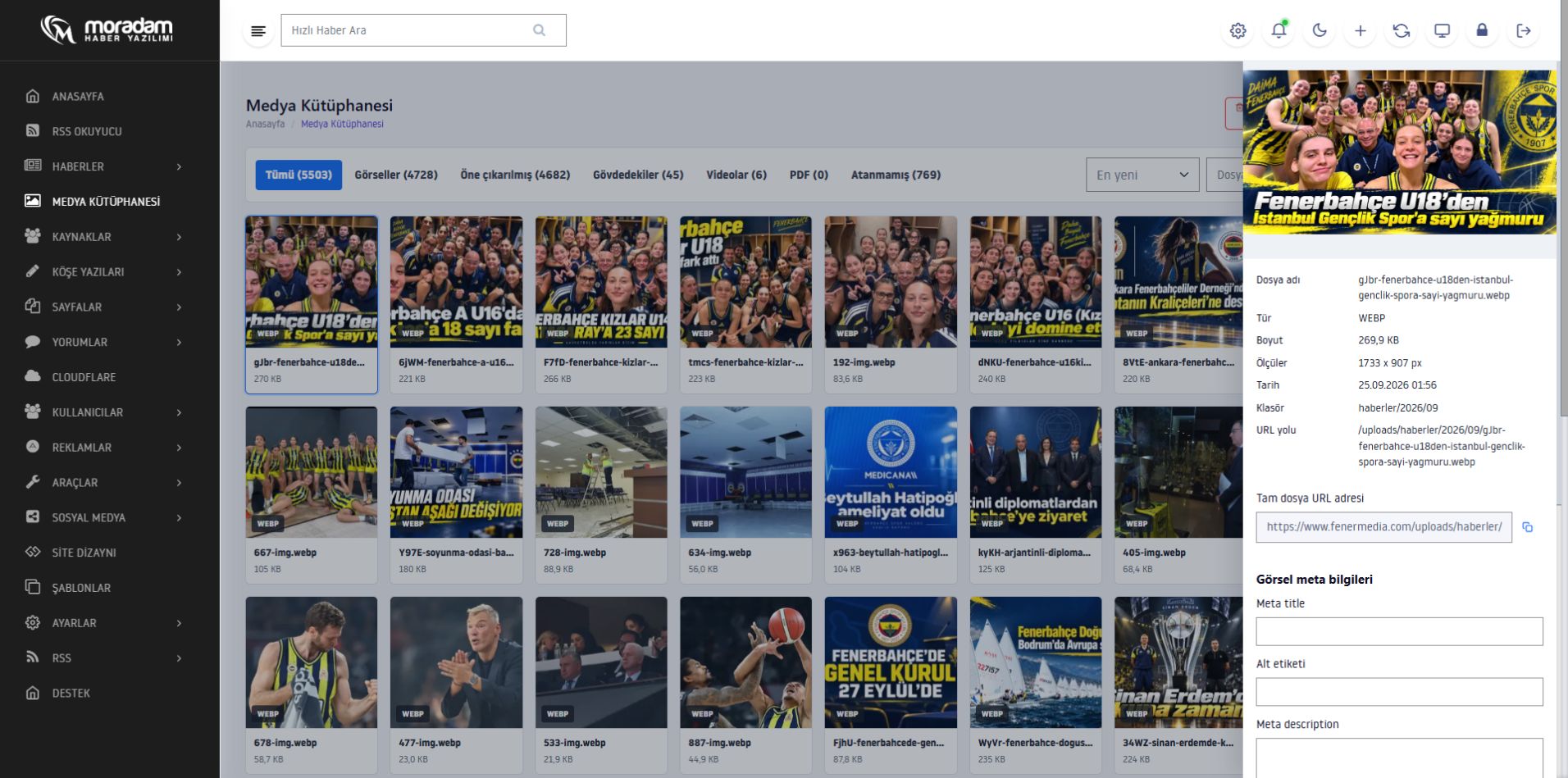Click the Haberler newspaper icon
Screen dimensions: 1568x778
pyautogui.click(x=33, y=166)
